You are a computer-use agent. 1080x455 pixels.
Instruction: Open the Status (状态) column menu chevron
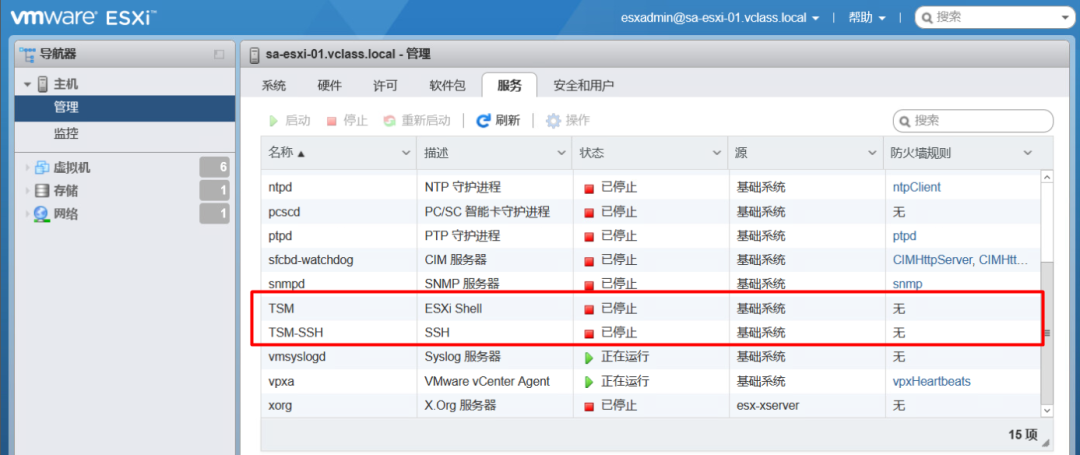coord(717,152)
